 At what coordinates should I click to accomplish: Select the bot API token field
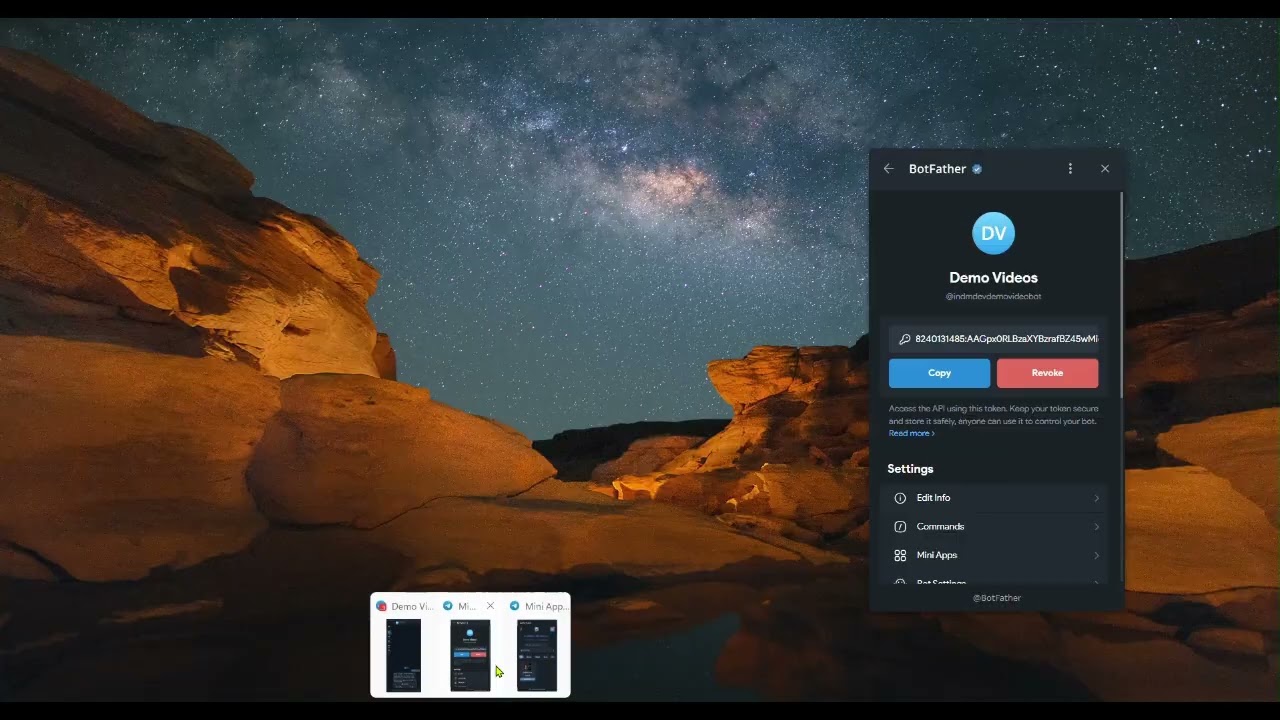click(994, 339)
